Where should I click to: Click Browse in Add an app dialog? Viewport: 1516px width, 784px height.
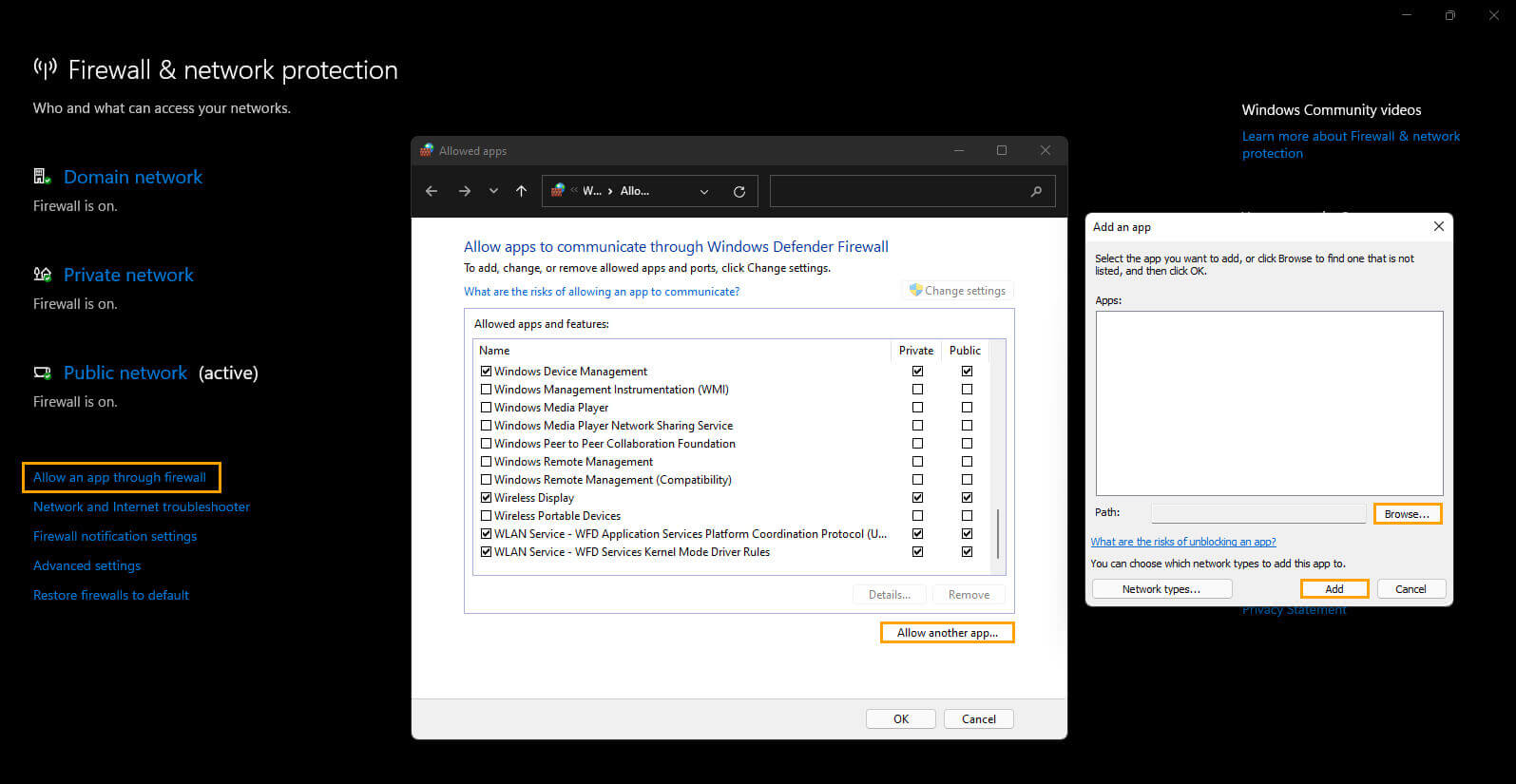coord(1407,514)
